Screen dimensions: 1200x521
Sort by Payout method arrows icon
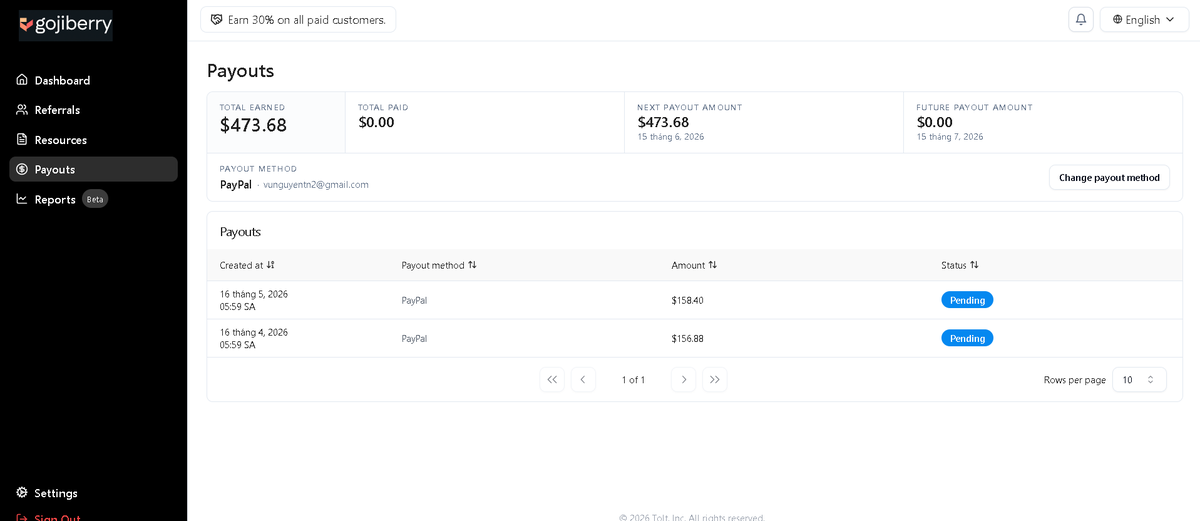tap(472, 265)
